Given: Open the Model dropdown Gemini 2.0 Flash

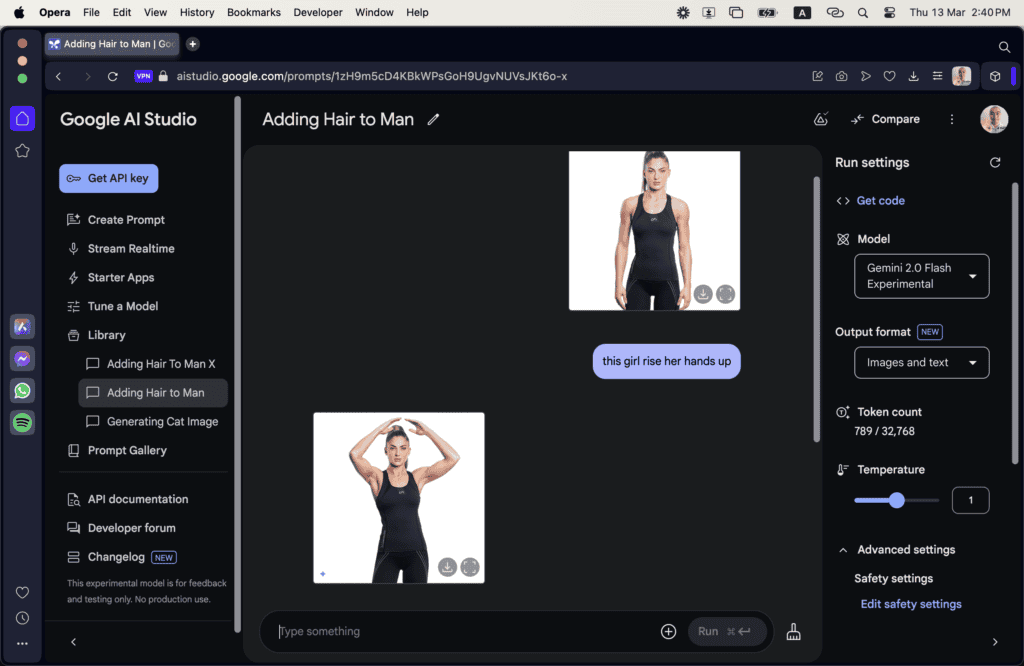Looking at the screenshot, I should point(921,276).
